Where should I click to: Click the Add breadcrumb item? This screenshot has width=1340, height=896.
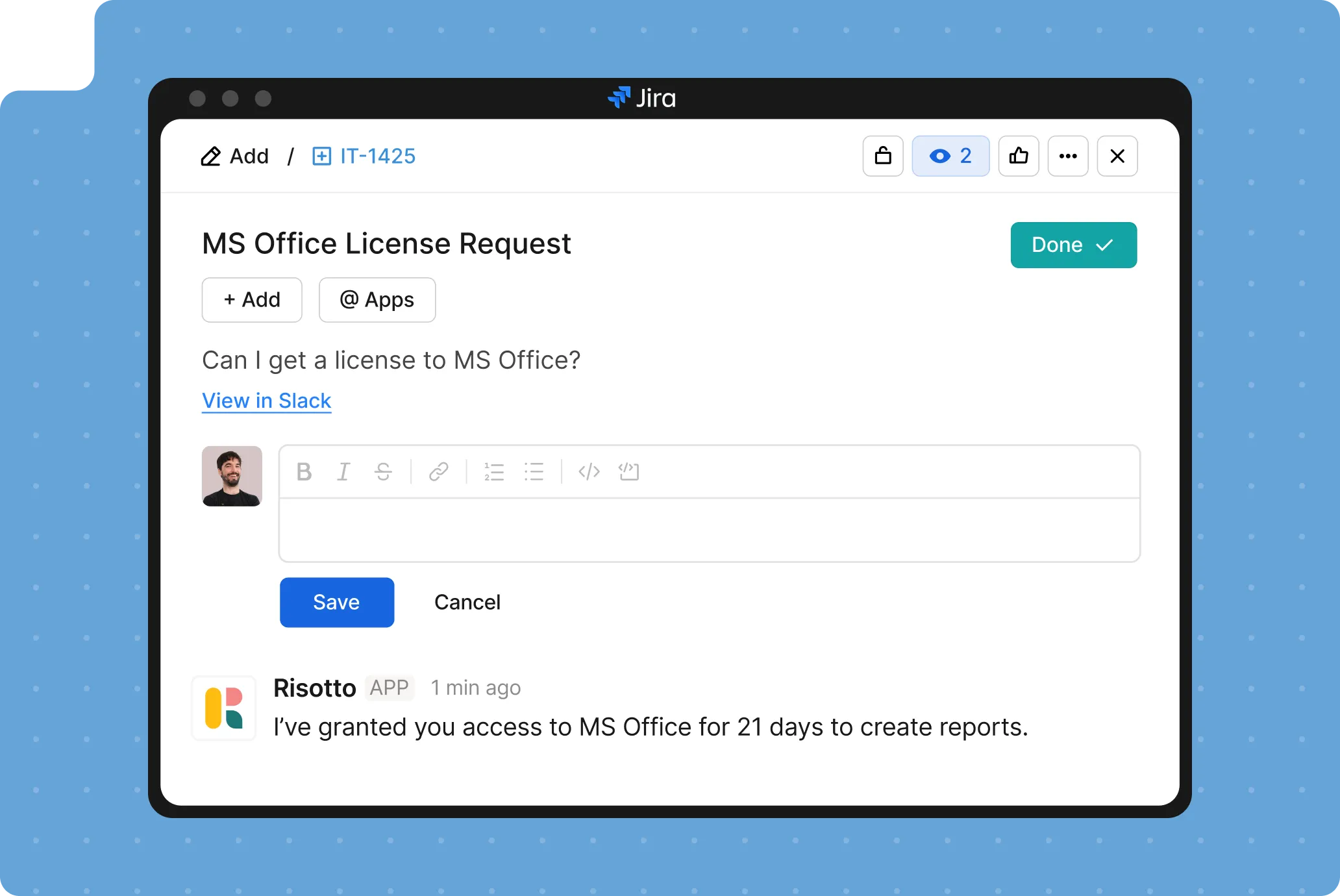pyautogui.click(x=235, y=156)
